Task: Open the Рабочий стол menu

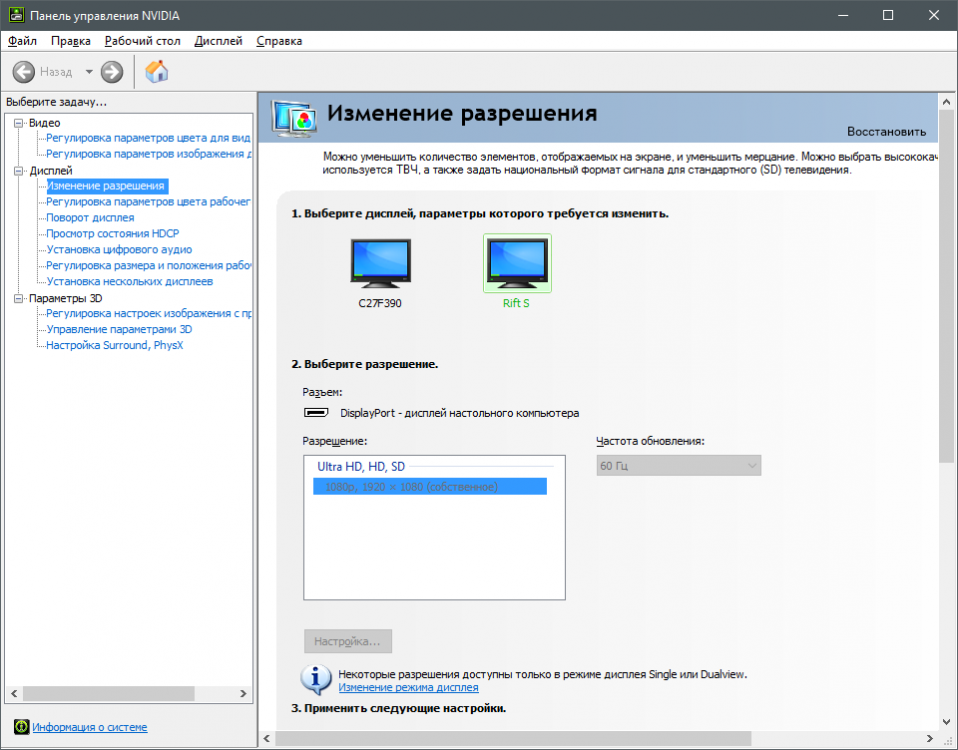Action: coord(142,41)
